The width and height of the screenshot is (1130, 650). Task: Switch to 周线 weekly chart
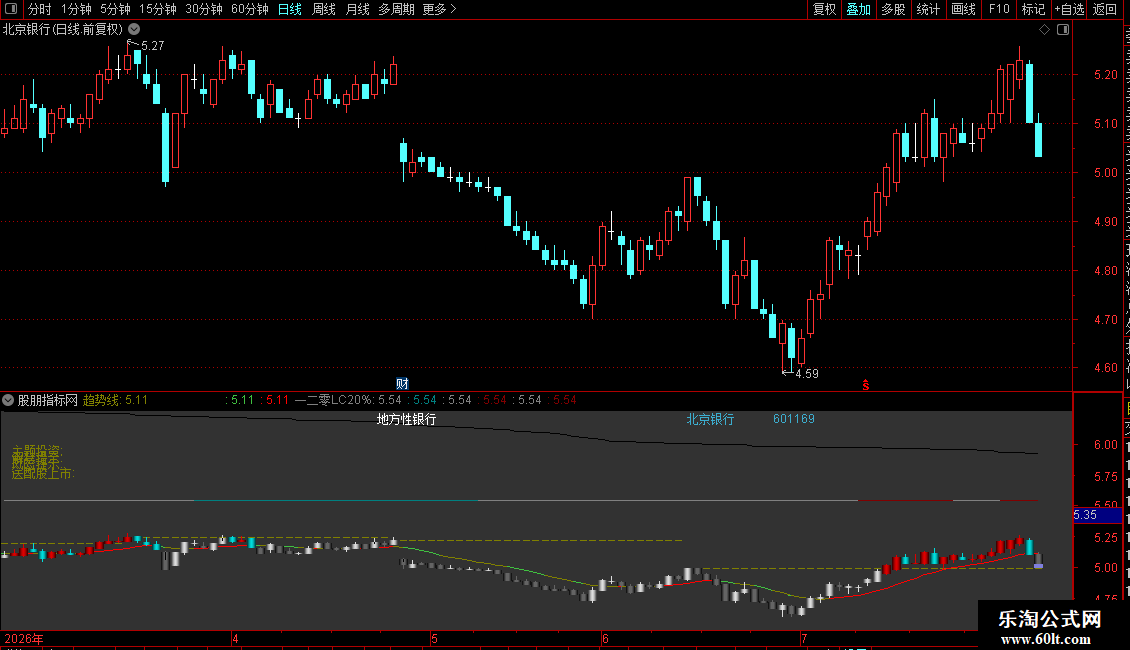click(x=324, y=9)
